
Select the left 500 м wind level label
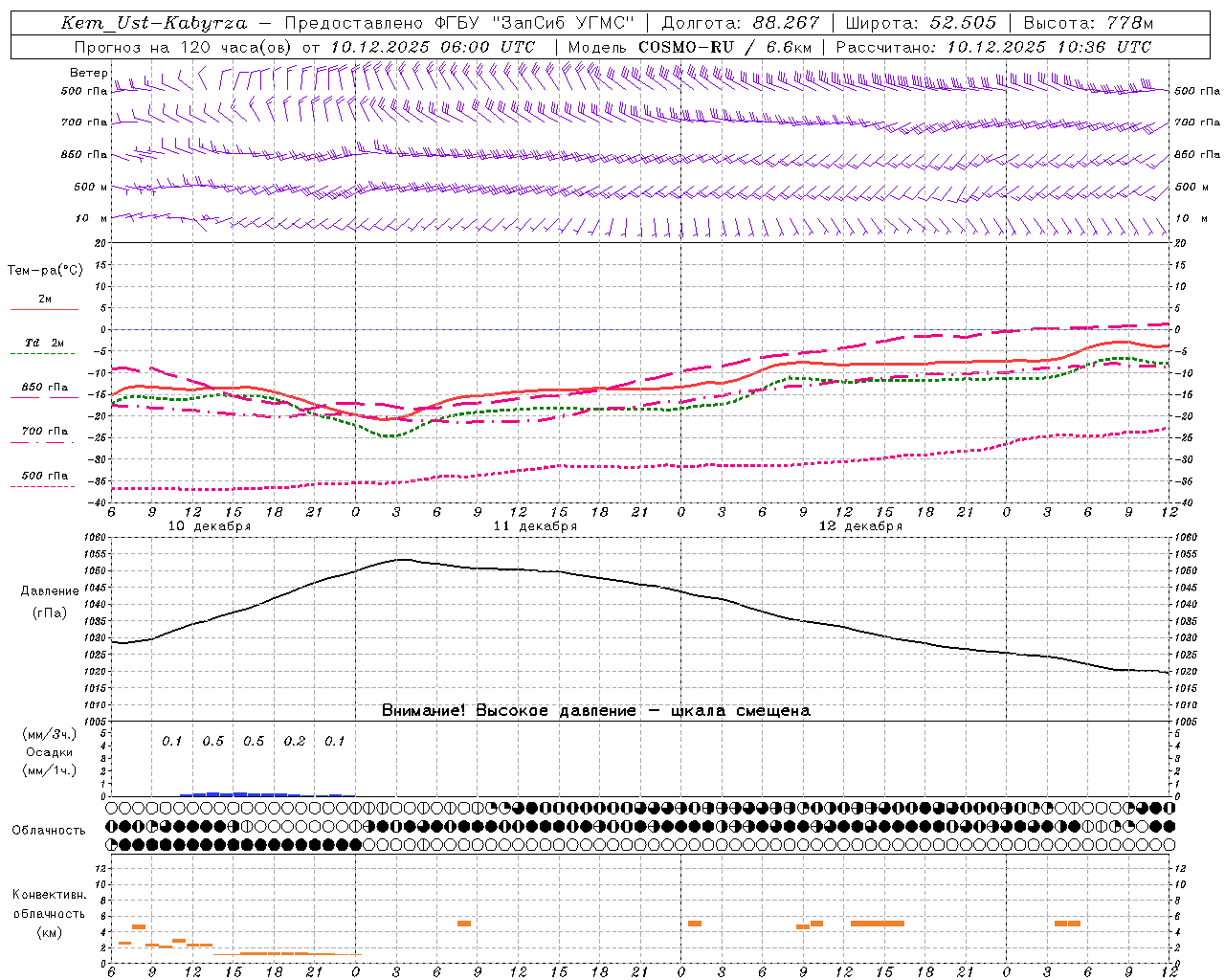92,187
